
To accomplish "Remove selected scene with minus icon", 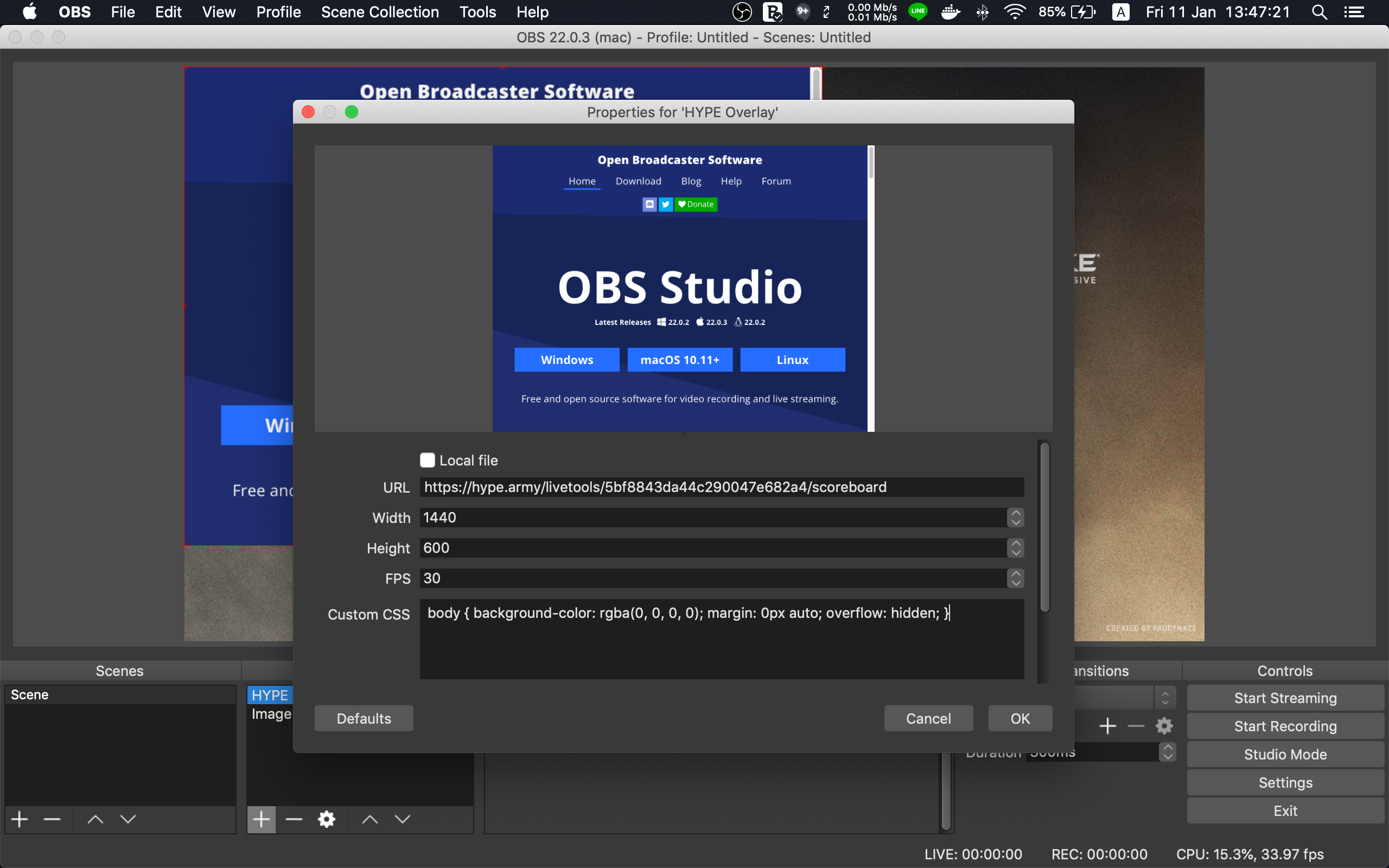I will (x=52, y=819).
